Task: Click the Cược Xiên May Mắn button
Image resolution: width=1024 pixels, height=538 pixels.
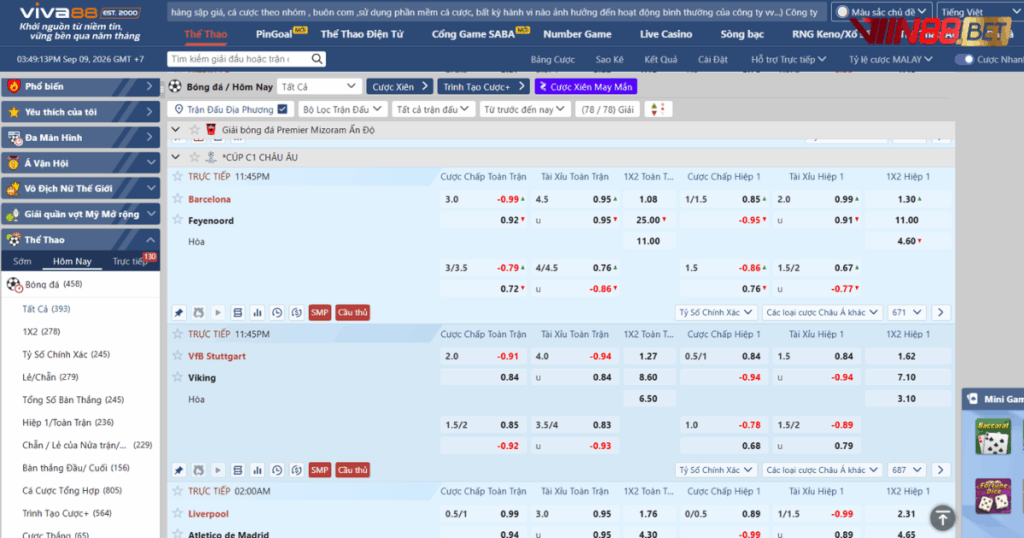Action: click(x=586, y=86)
